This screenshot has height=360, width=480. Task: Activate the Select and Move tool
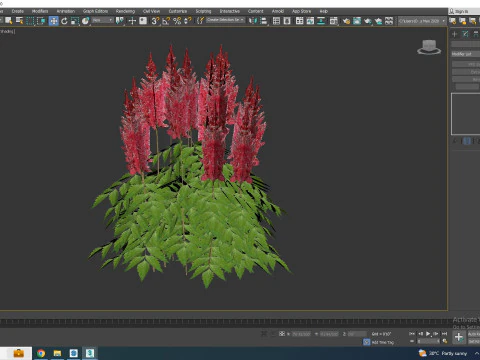53,21
